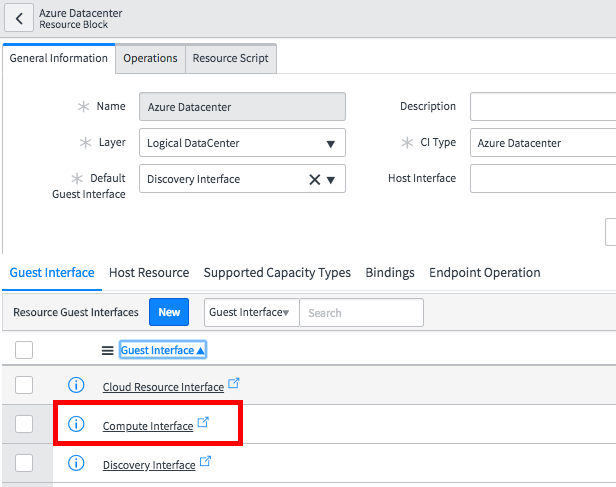
Task: Open Compute Interface in new window icon
Action: pos(203,422)
